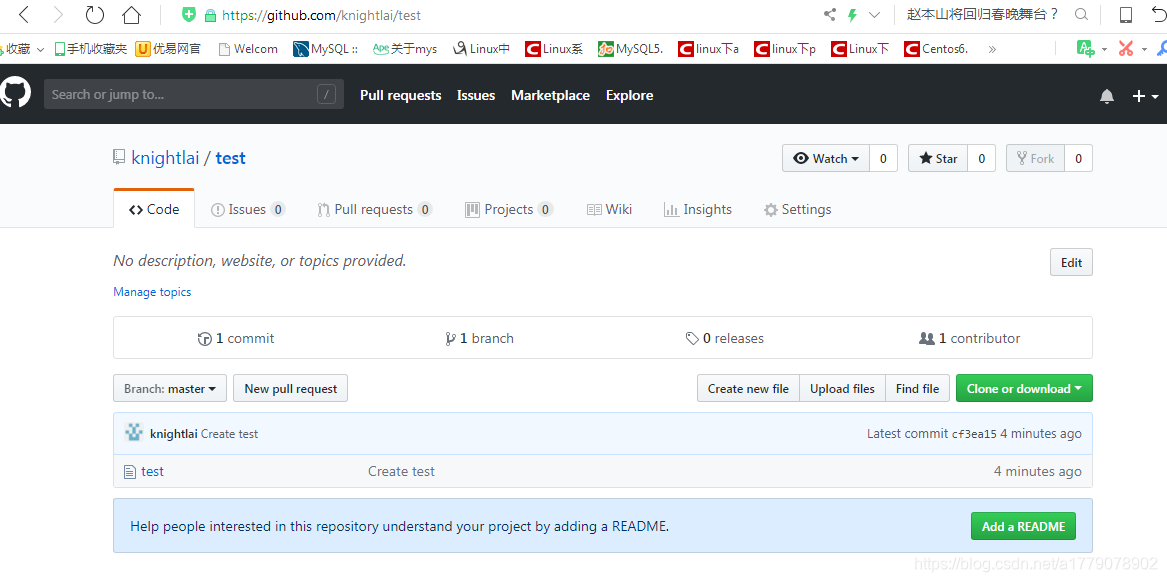The image size is (1167, 582).
Task: Click Add a README button
Action: [1023, 526]
